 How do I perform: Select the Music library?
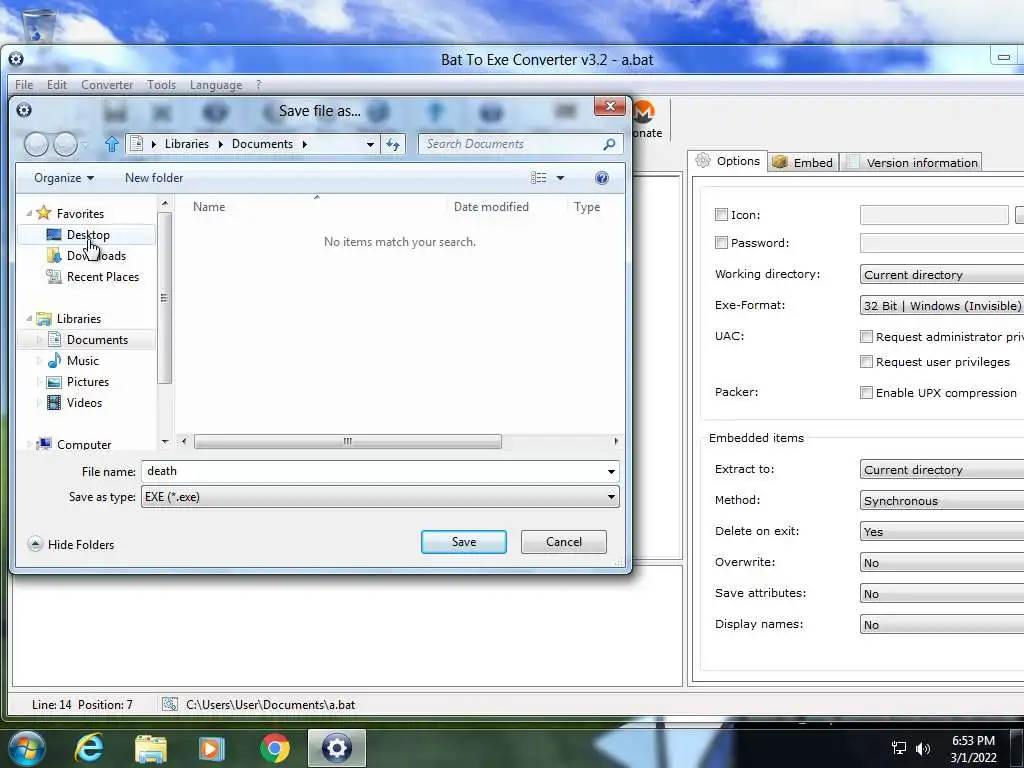pyautogui.click(x=73, y=360)
